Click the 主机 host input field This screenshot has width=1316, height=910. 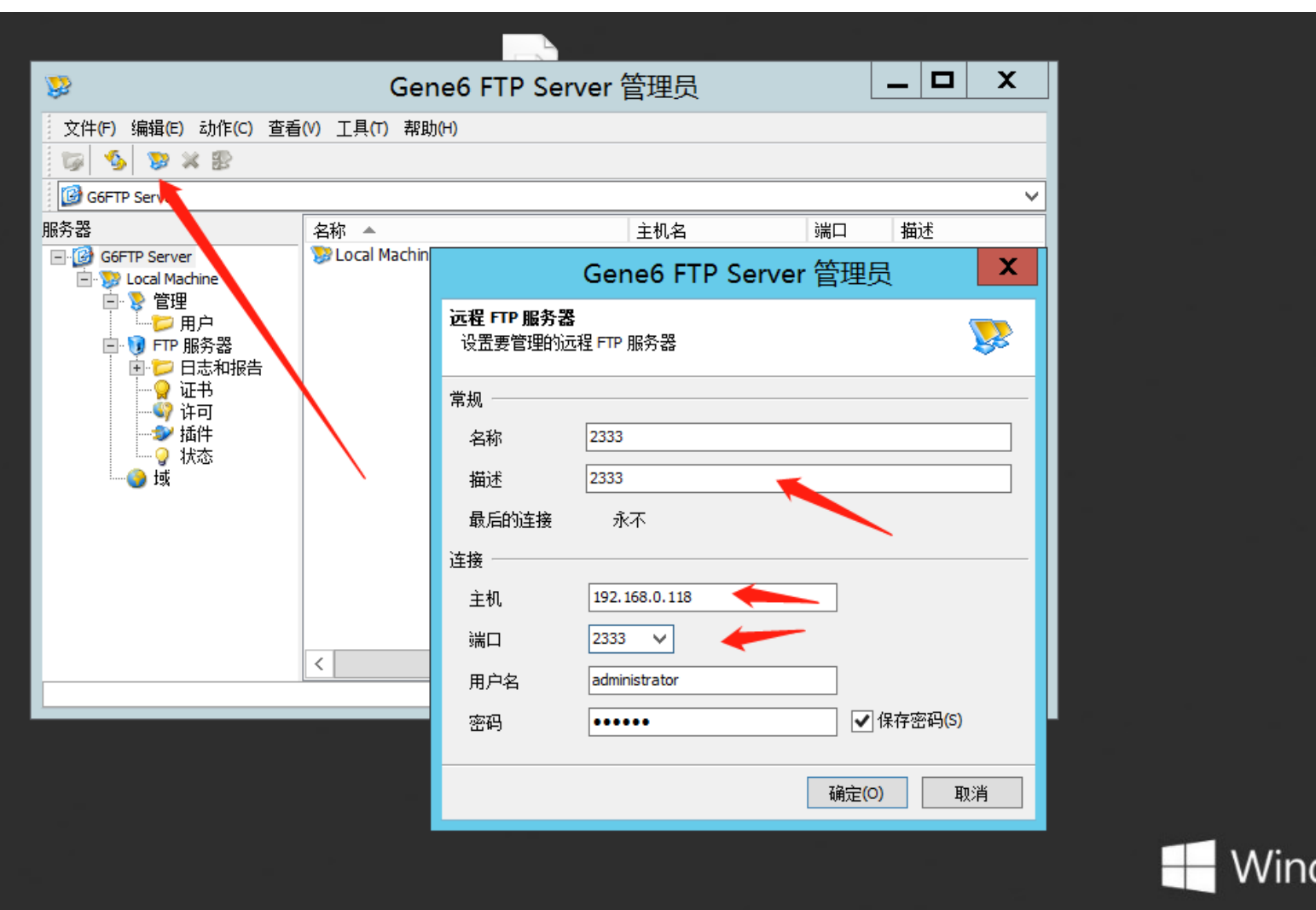click(712, 597)
